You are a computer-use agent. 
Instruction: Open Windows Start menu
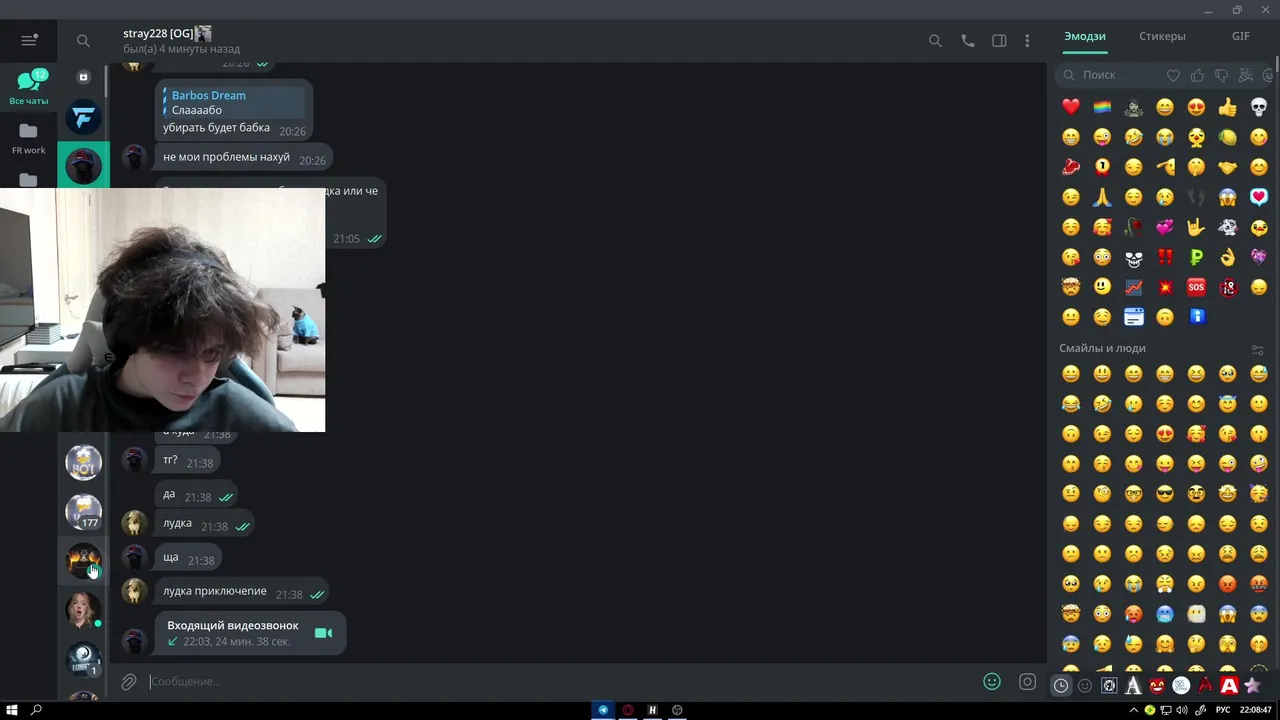tap(13, 710)
